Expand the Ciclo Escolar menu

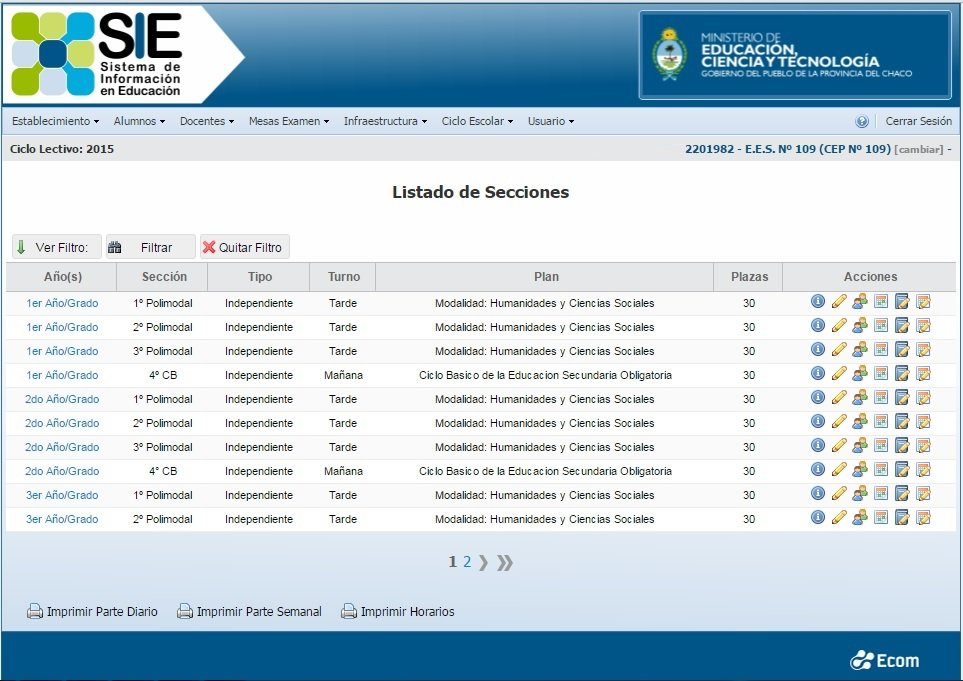click(x=477, y=121)
